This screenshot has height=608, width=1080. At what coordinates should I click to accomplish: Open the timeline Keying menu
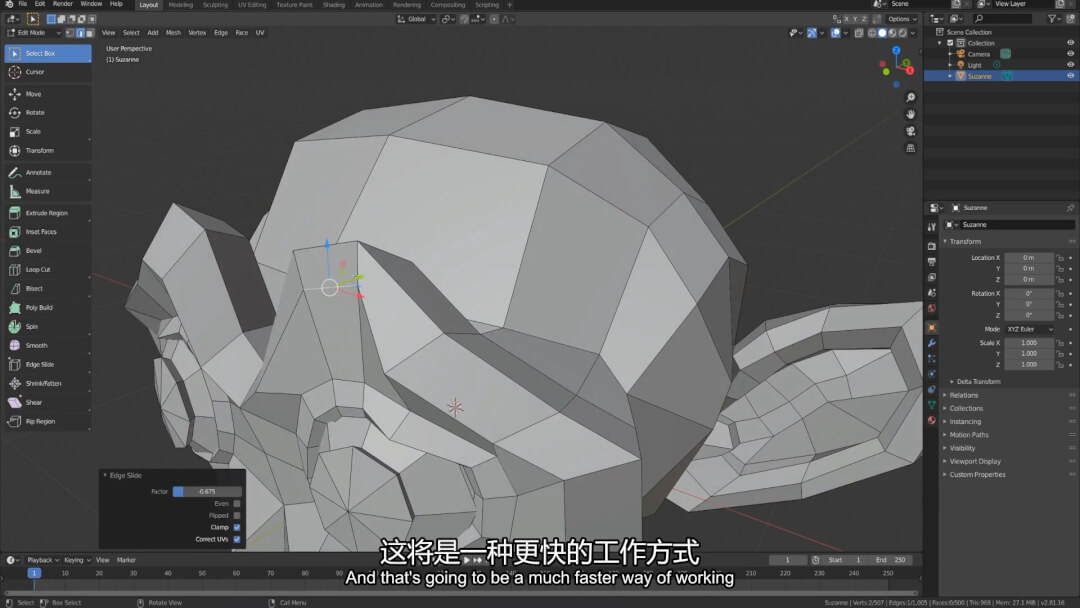76,560
